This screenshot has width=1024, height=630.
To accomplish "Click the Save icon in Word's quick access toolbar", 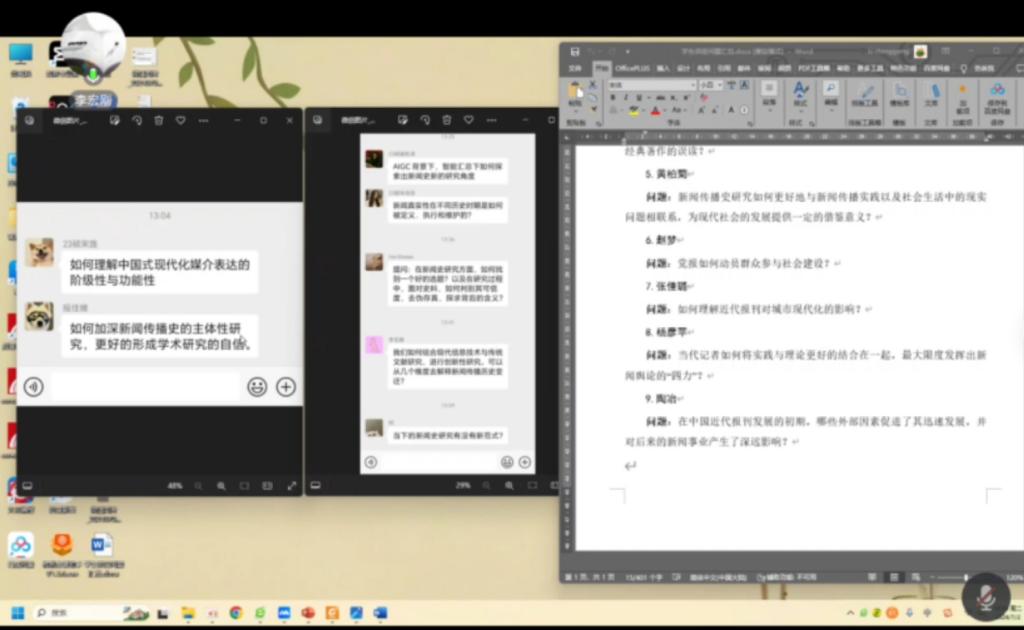I will click(x=575, y=51).
